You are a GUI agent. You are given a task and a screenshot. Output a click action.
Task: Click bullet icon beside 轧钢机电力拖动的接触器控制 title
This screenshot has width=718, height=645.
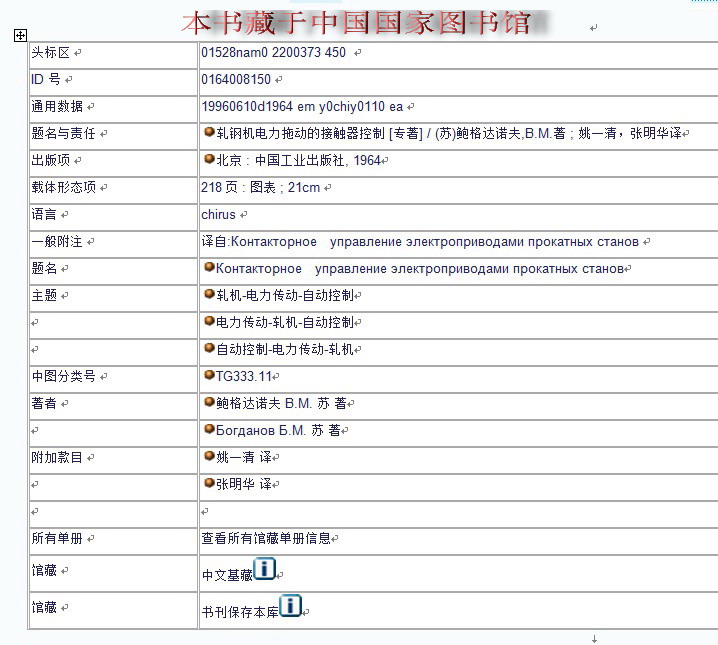tap(209, 132)
